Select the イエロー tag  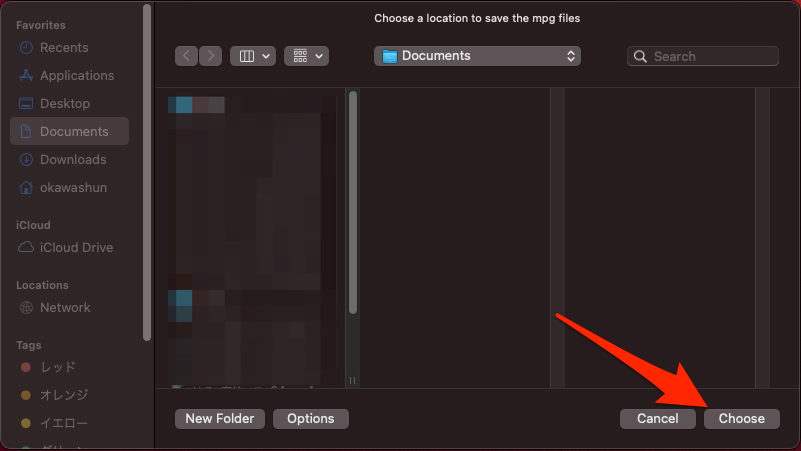[69, 423]
